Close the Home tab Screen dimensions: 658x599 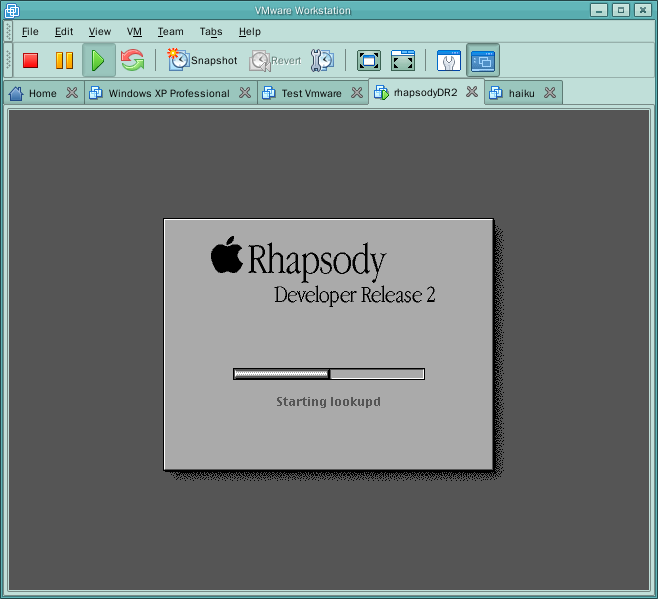tap(72, 92)
